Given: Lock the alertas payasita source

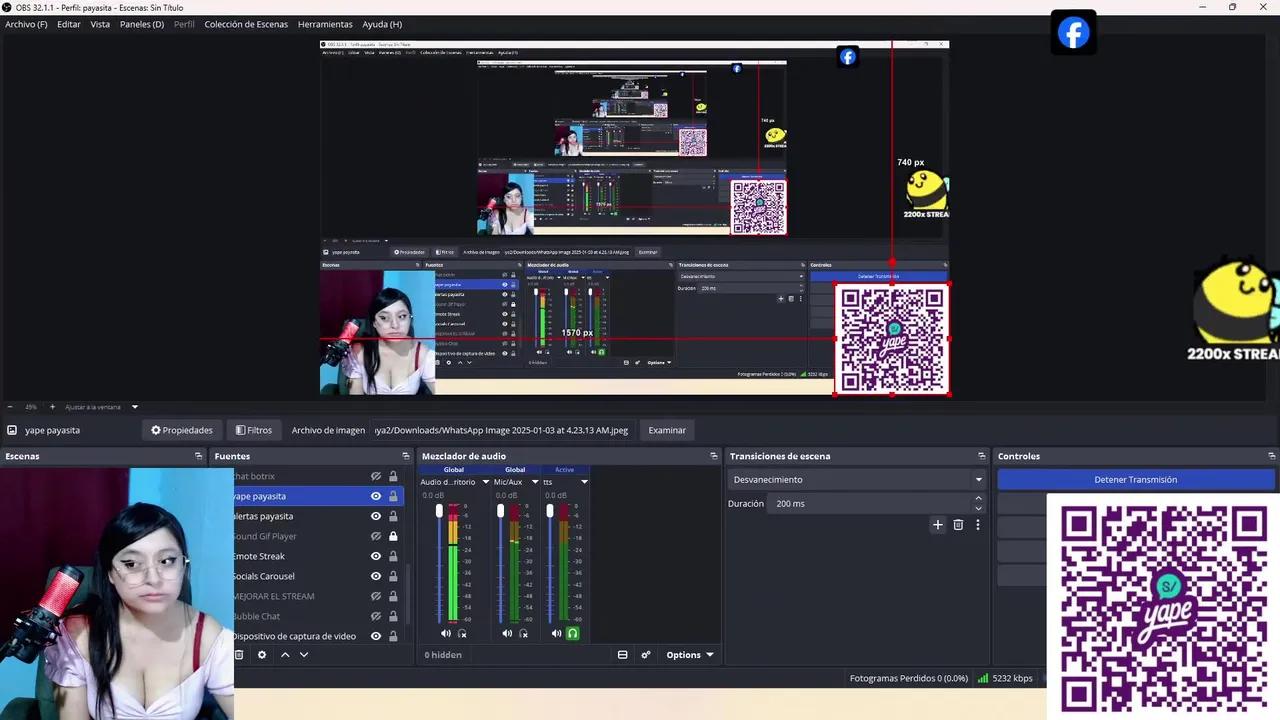Looking at the screenshot, I should coord(393,516).
